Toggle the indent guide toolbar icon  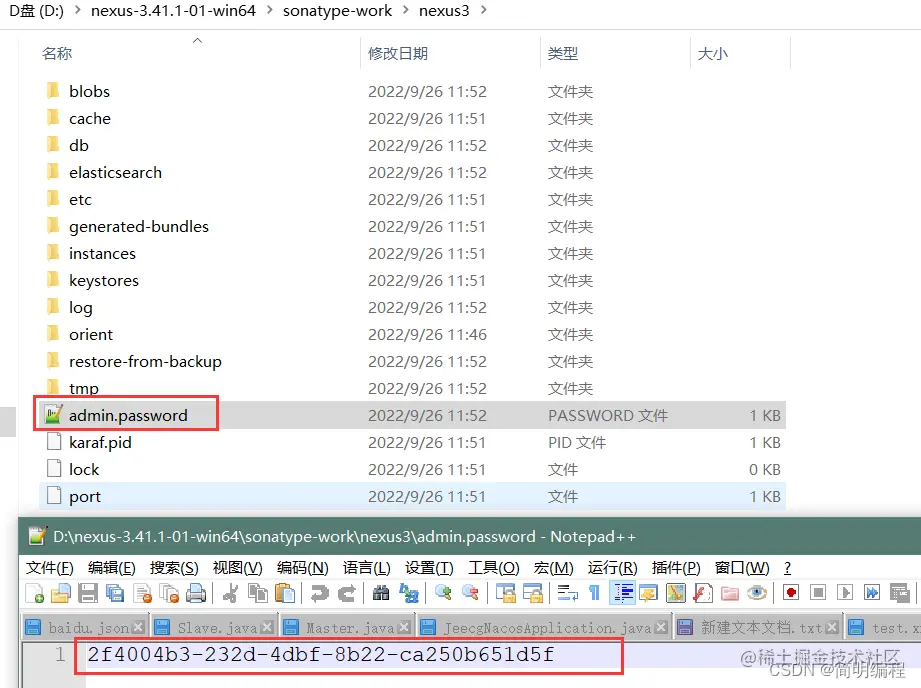click(622, 593)
